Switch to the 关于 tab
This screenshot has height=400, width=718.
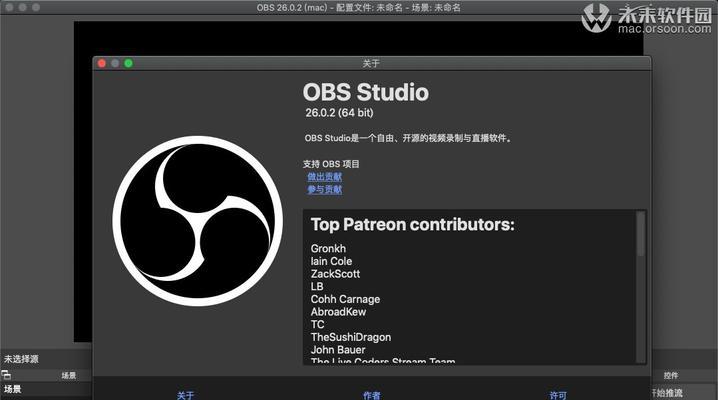185,395
